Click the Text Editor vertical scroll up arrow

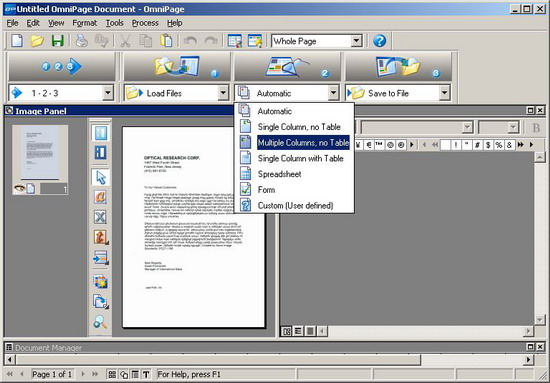(x=539, y=157)
